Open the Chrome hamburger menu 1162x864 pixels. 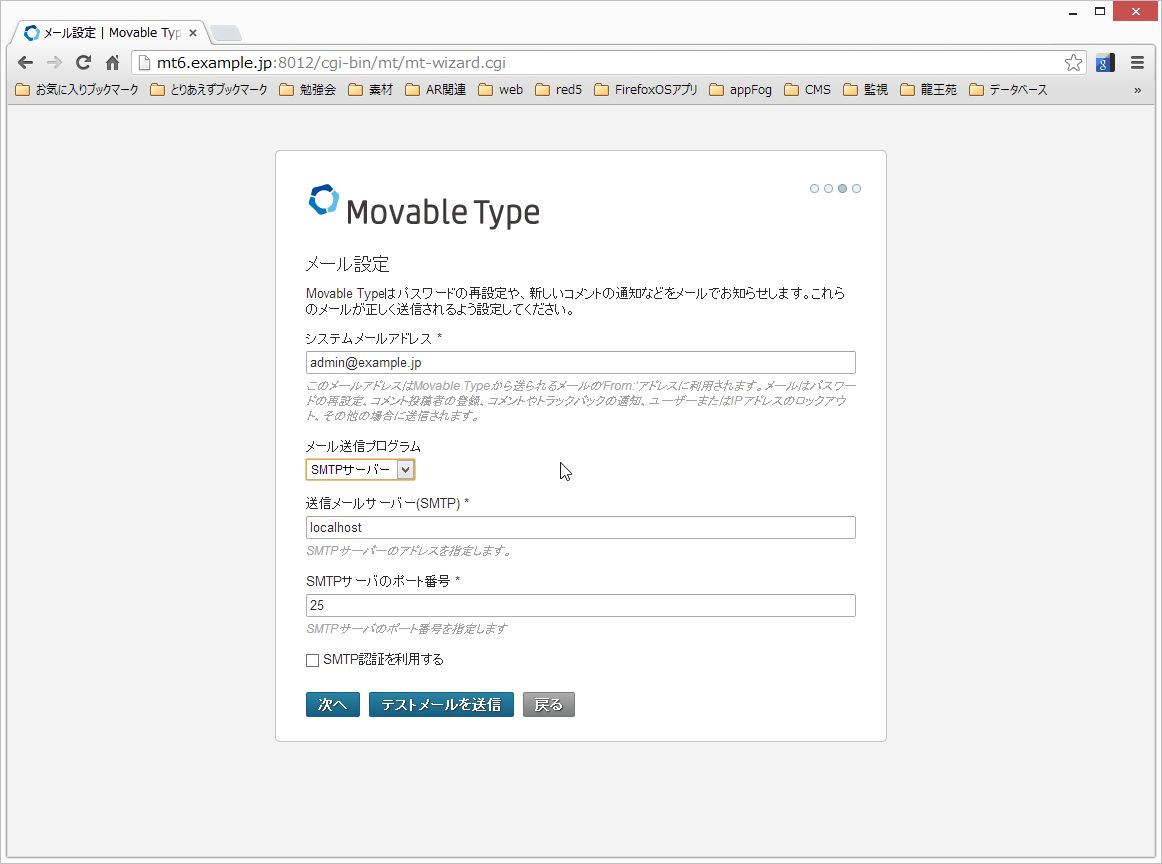1138,63
